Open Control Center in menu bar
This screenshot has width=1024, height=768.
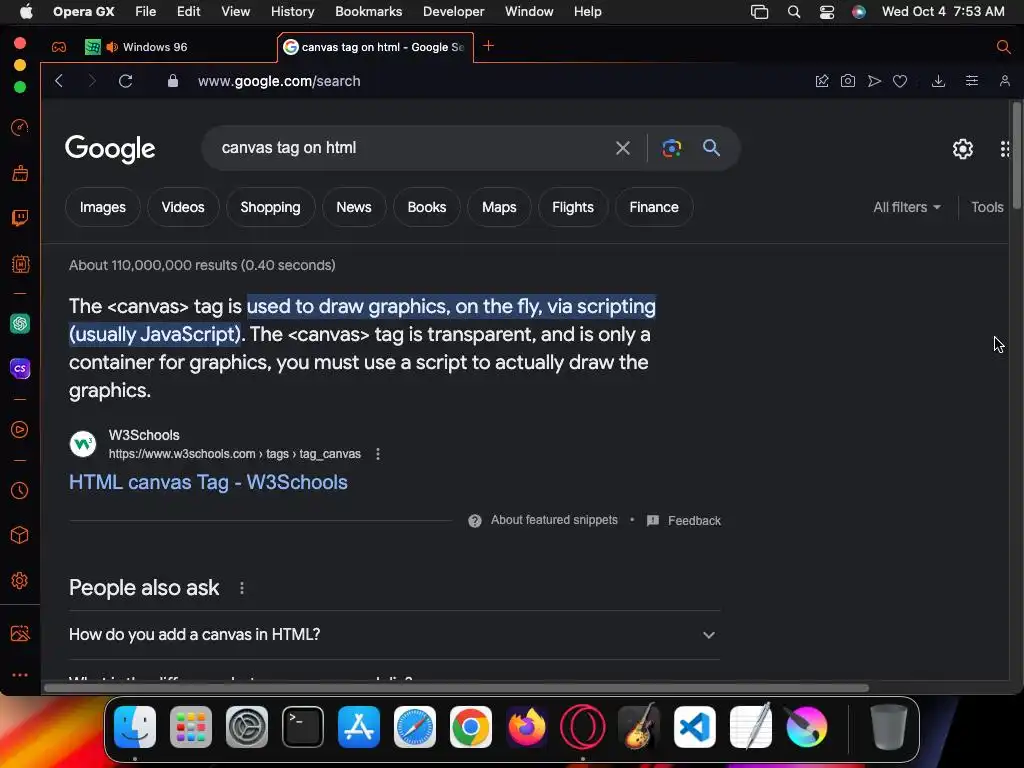click(x=827, y=12)
